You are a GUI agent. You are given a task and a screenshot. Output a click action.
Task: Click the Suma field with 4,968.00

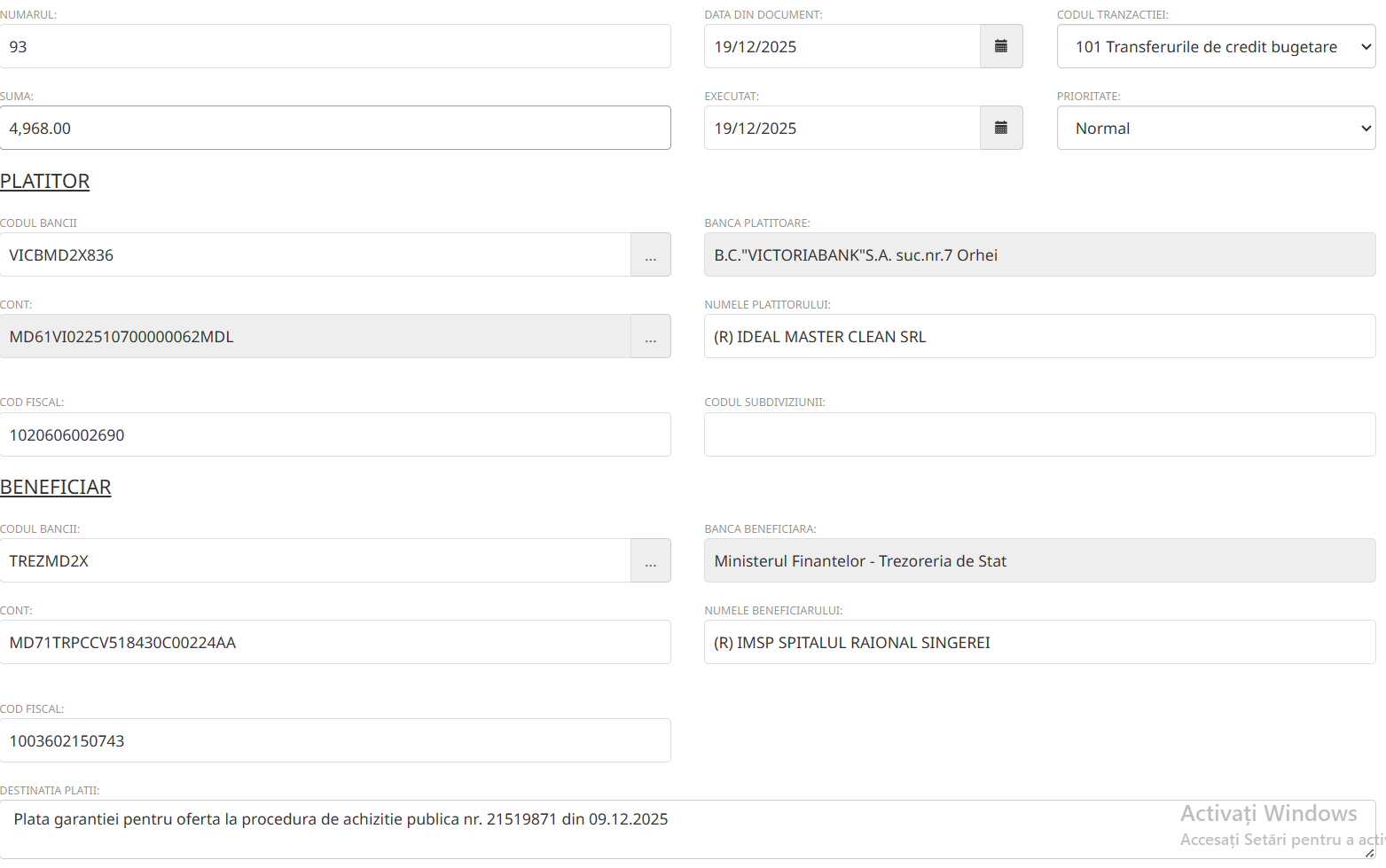[x=335, y=128]
